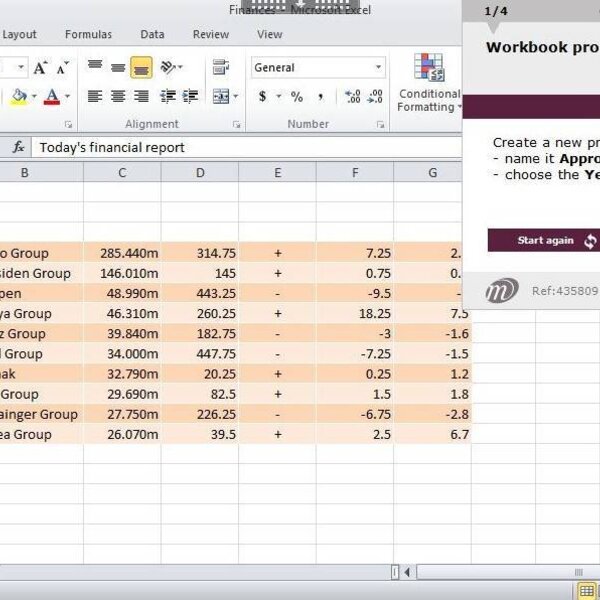Viewport: 600px width, 600px height.
Task: Select cell with value 443.25
Action: (200, 293)
